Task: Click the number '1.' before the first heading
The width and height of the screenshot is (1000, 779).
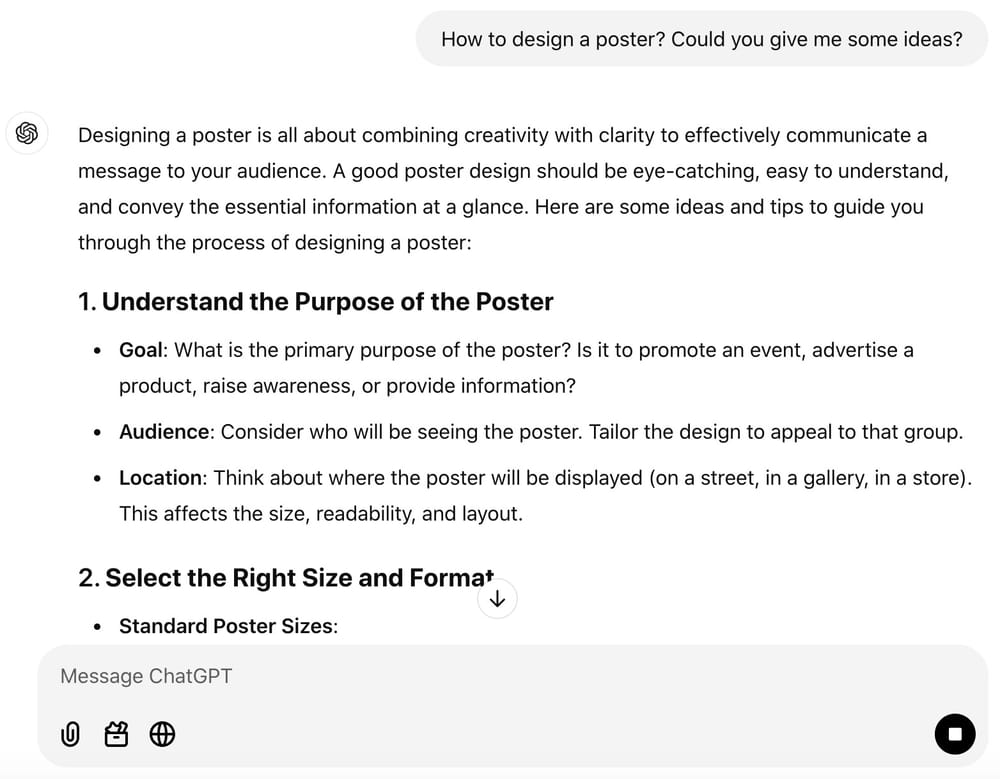Action: click(89, 301)
